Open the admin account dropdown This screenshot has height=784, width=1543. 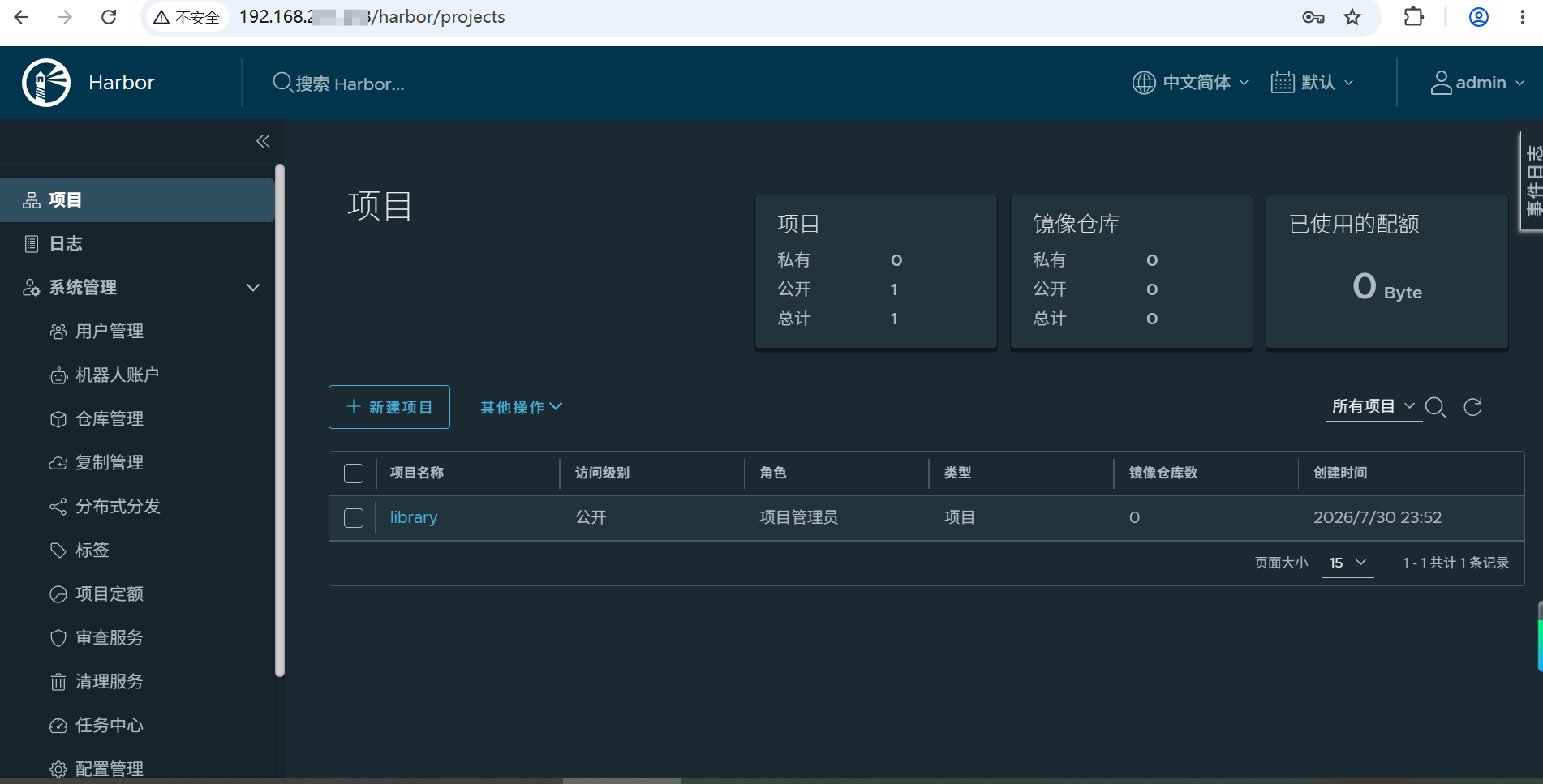tap(1477, 83)
